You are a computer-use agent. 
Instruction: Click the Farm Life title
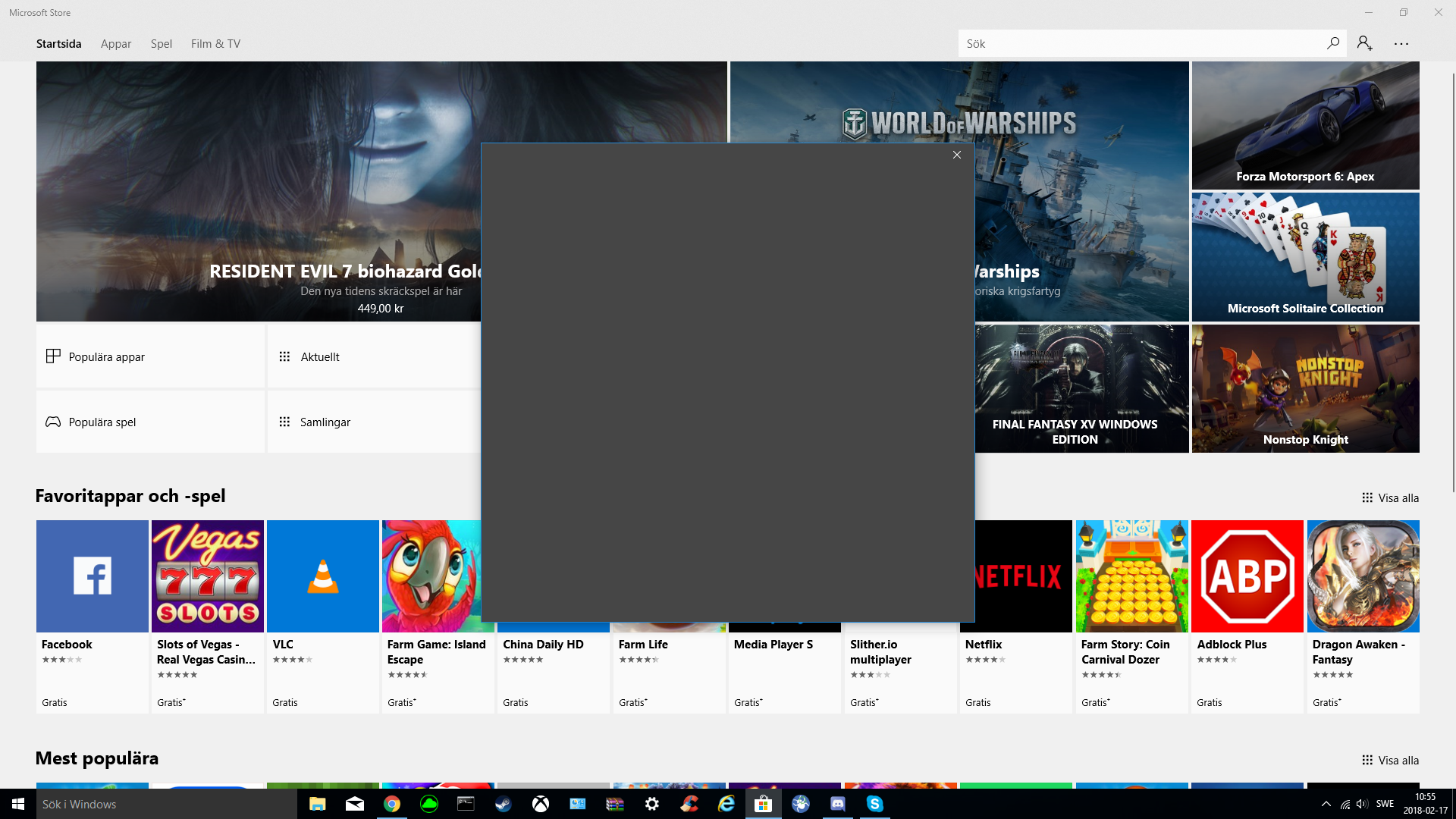(x=643, y=645)
